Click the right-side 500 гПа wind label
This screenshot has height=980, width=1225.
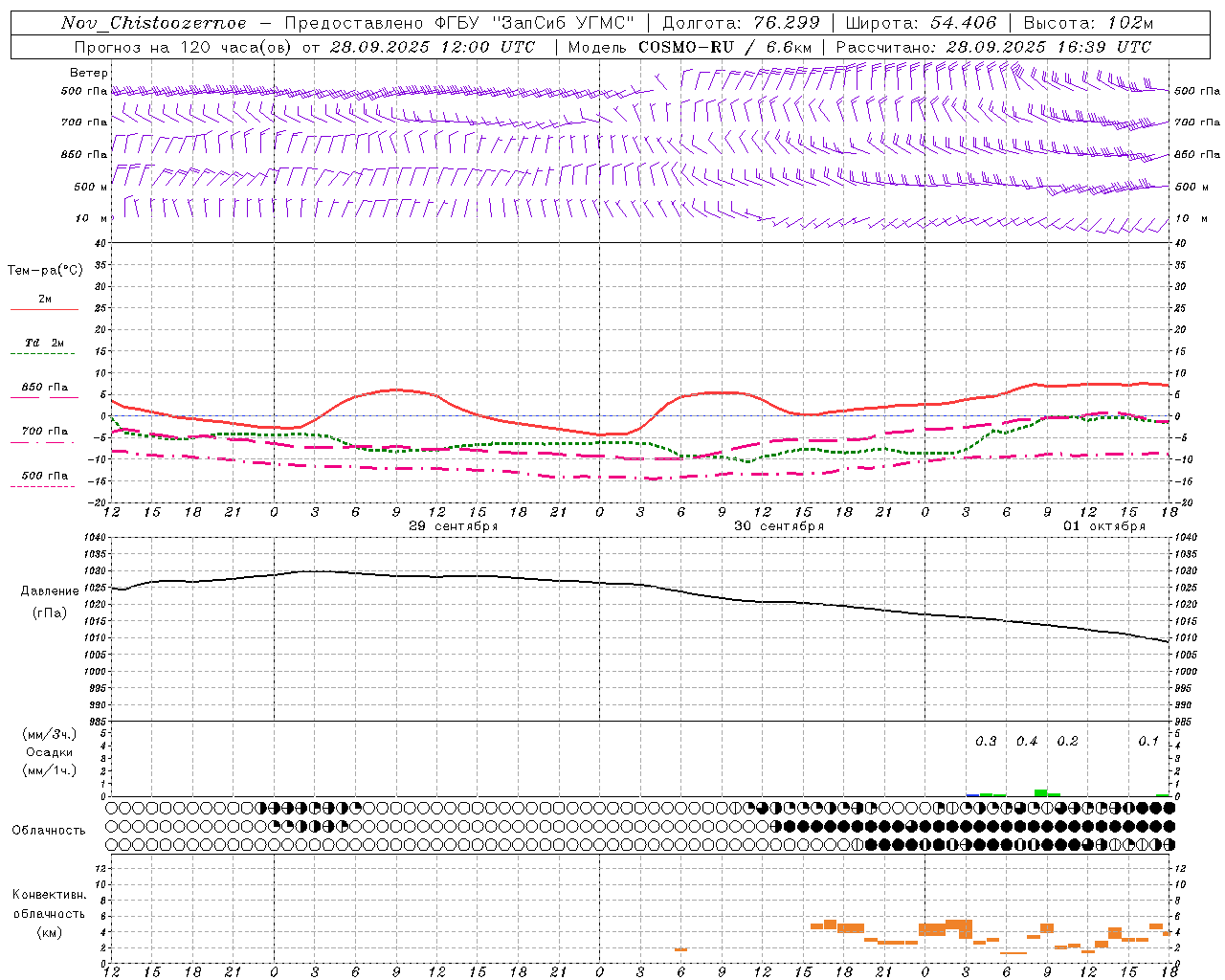tap(1197, 91)
